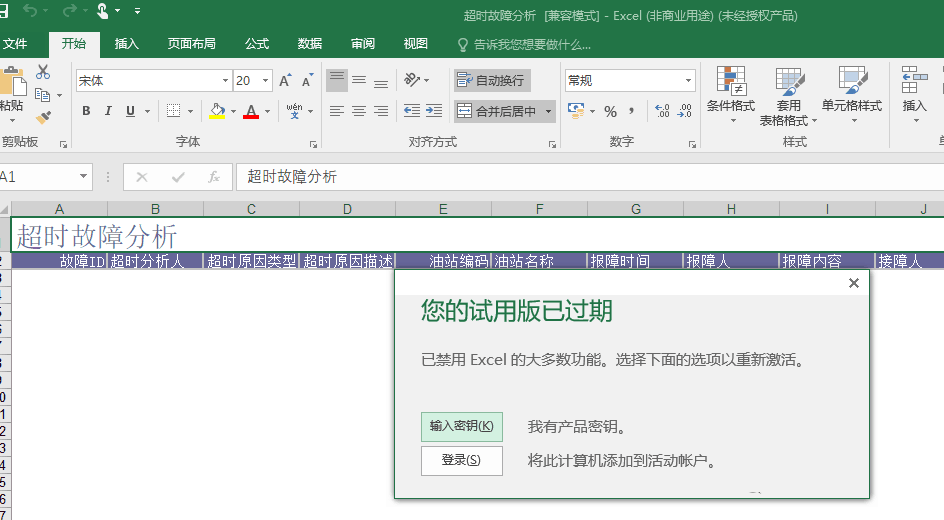Click accounting number format icon

pos(576,111)
